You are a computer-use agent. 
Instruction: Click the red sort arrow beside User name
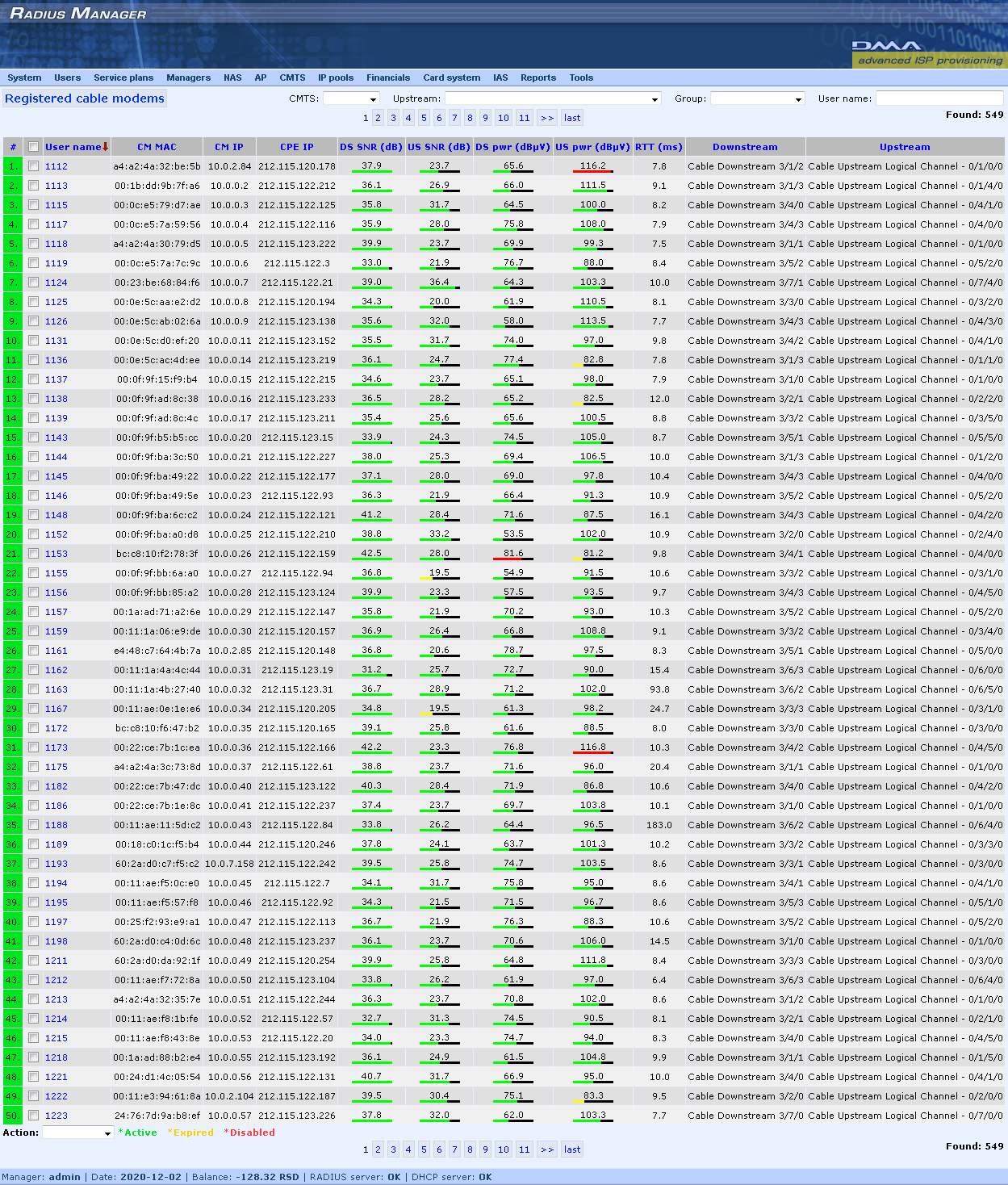click(105, 147)
